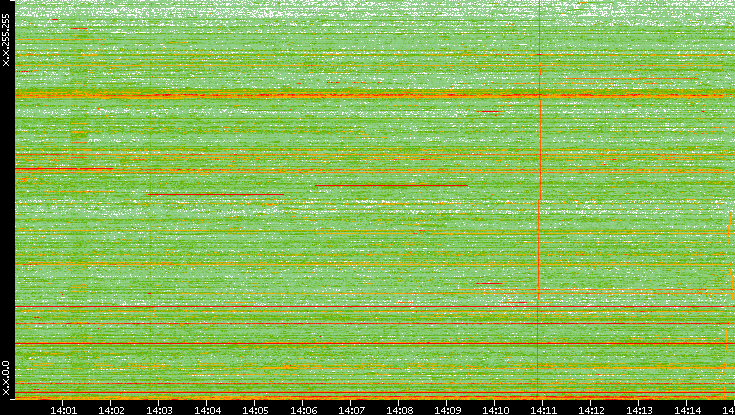Select the 14:02 time axis label

click(x=111, y=410)
